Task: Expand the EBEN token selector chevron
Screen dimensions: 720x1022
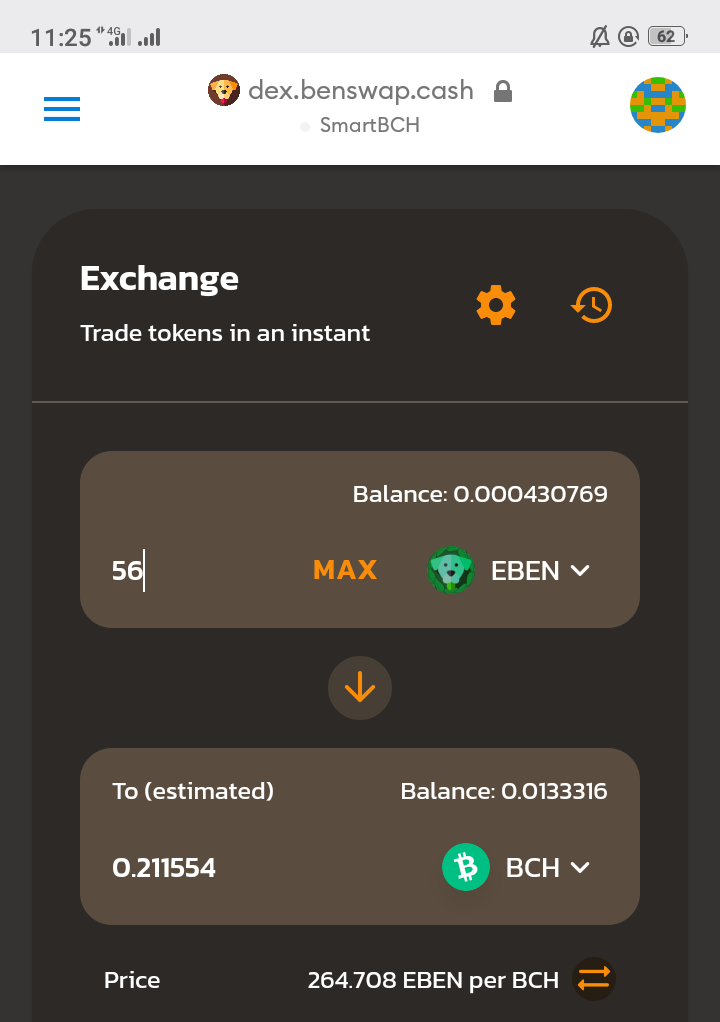Action: [x=580, y=571]
